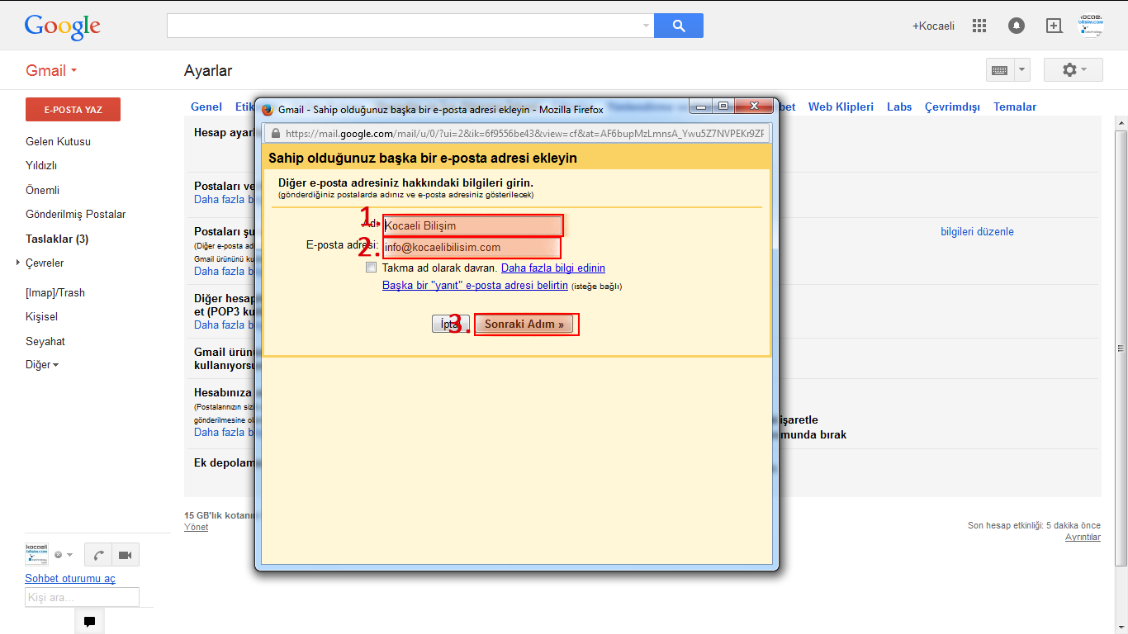Open Google notifications bell
Screen dimensions: 1128x634
click(x=1016, y=26)
